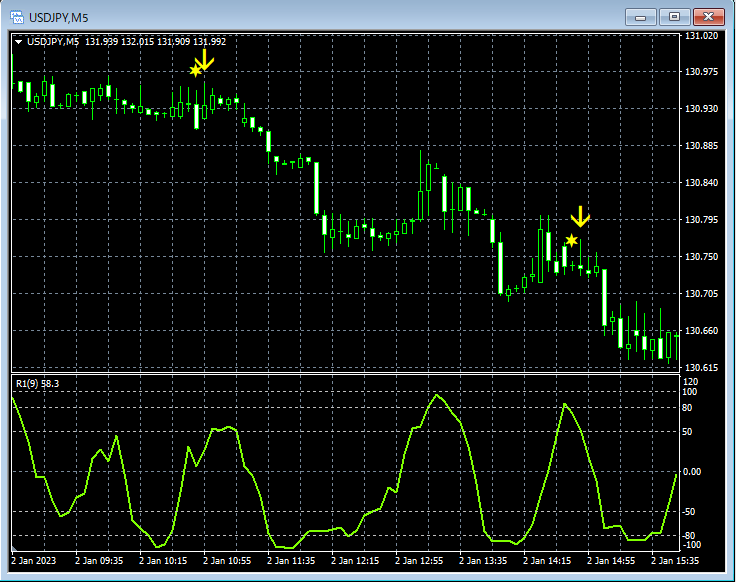
Task: Click the 2 Jan 14:15 time label
Action: click(547, 561)
